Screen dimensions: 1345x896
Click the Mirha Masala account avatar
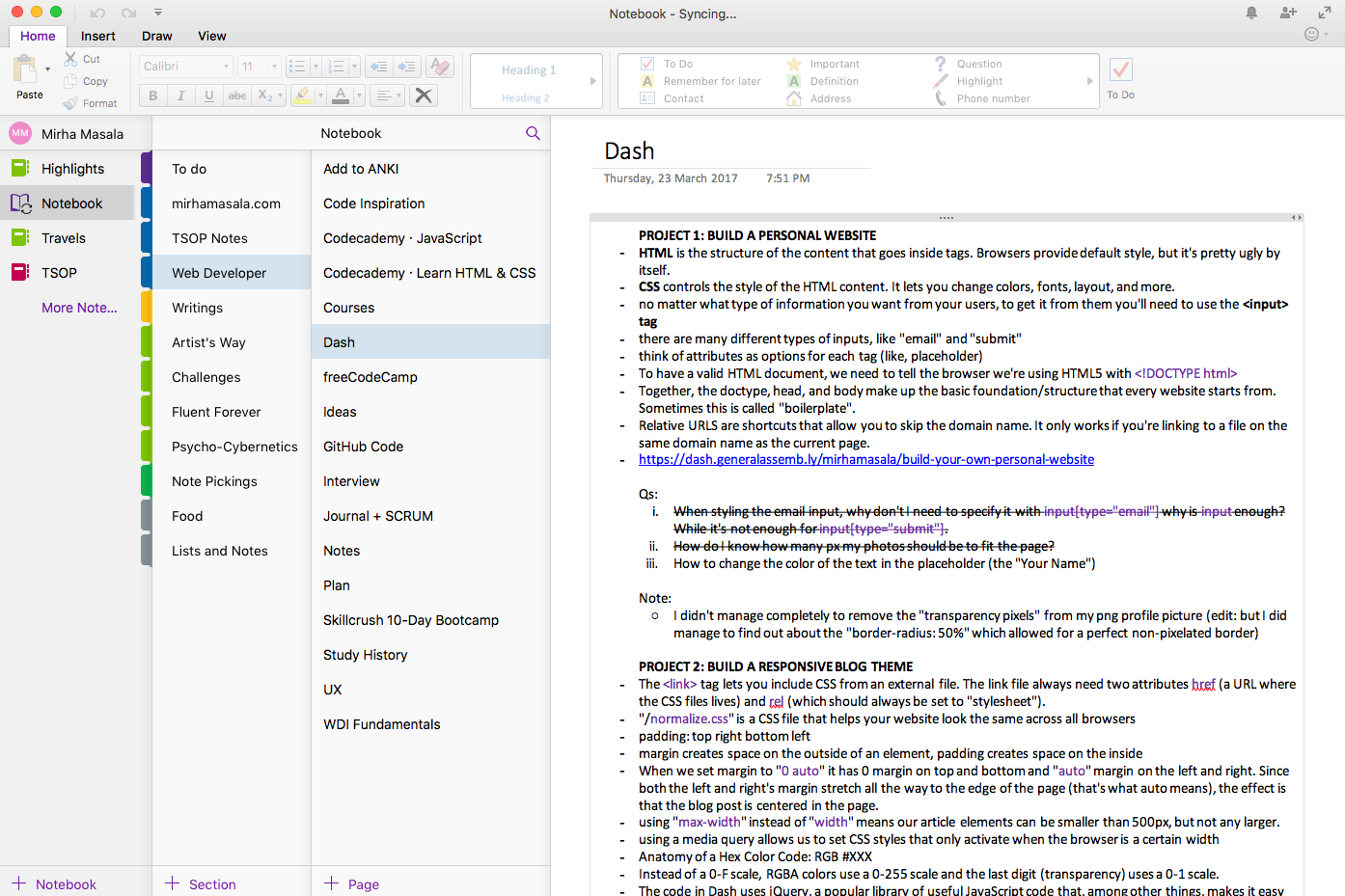[20, 133]
